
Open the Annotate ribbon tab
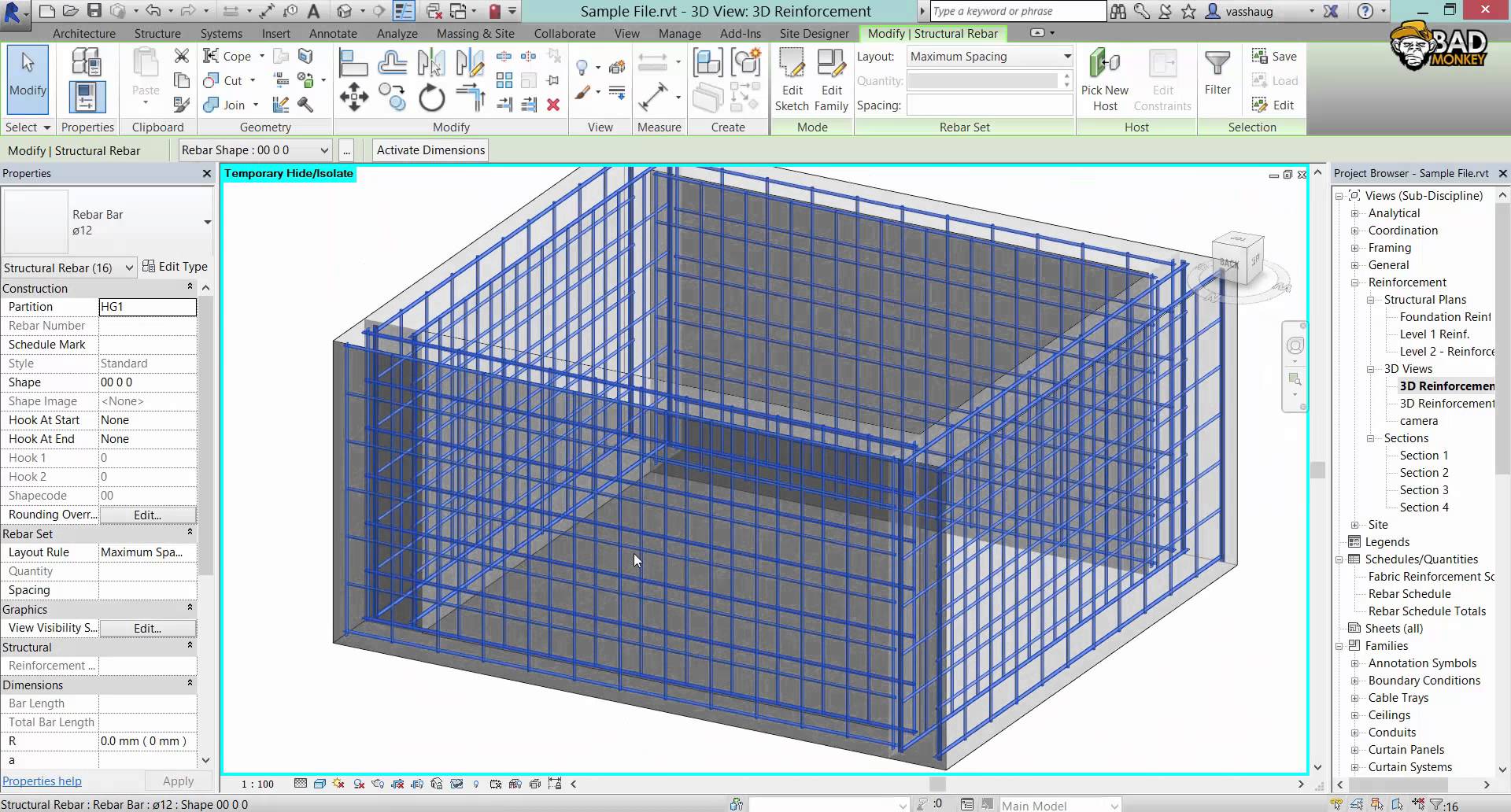tap(333, 34)
